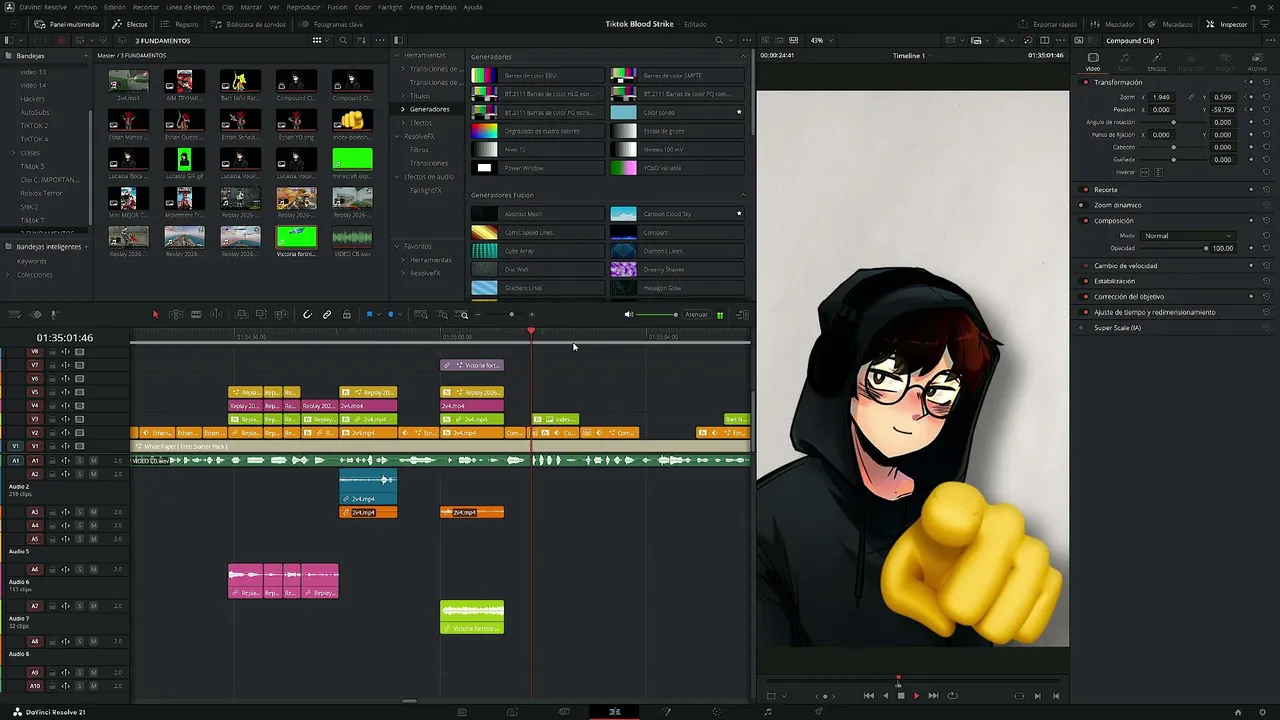Switch Inspector to the Video tab
This screenshot has height=720, width=1280.
pyautogui.click(x=1093, y=62)
